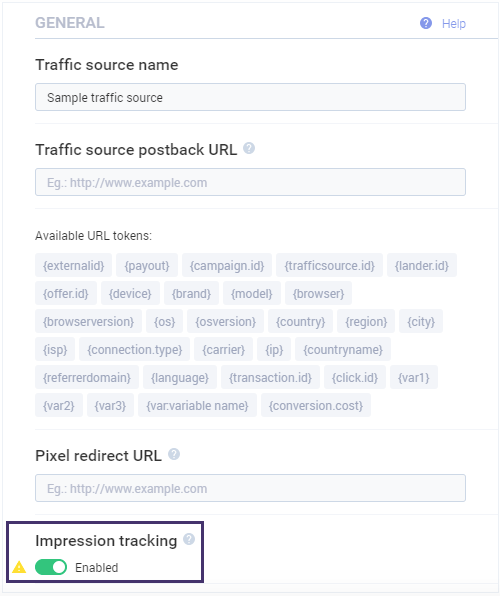Insert the {browserversion} token

tap(88, 321)
